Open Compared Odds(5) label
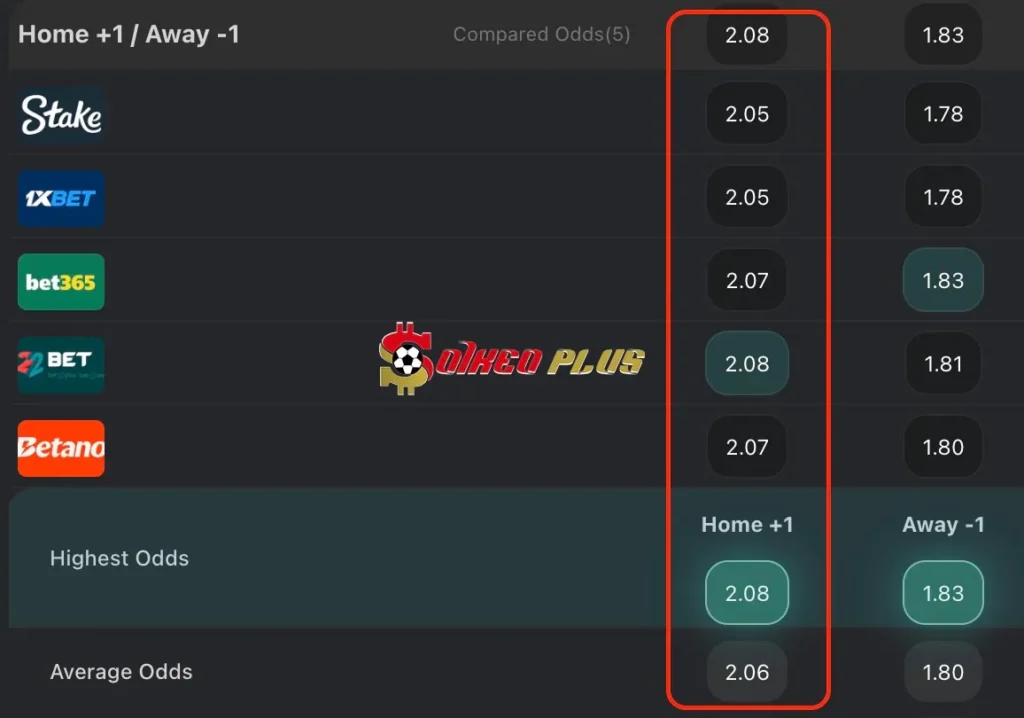Image resolution: width=1024 pixels, height=718 pixels. [x=541, y=34]
